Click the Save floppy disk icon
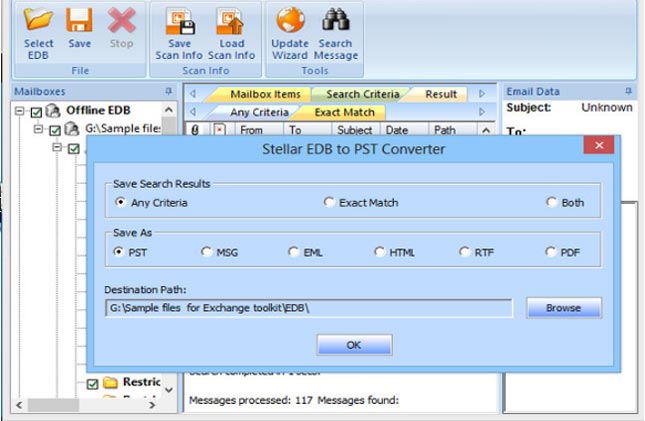 79,20
